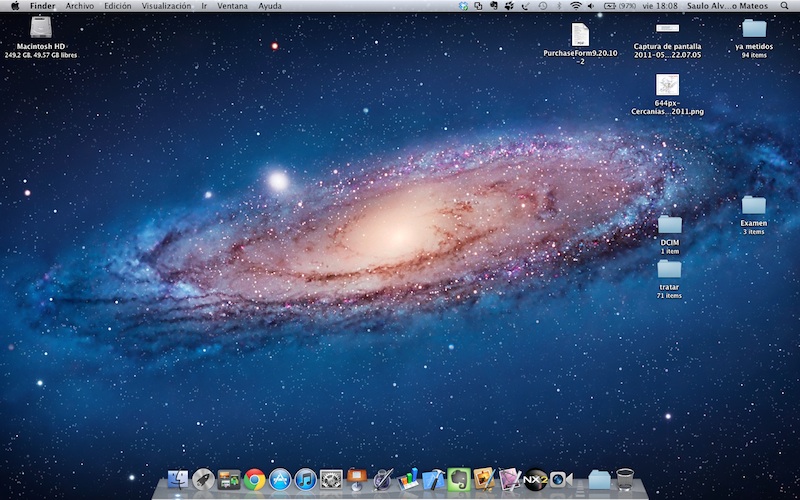Click the phone handset menu bar icon
The width and height of the screenshot is (800, 500).
[x=526, y=6]
